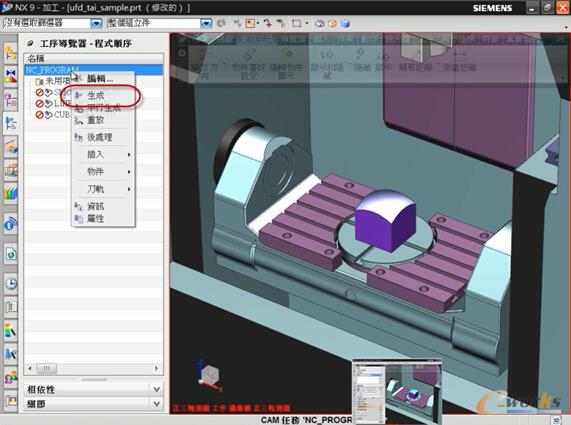Open the blue K-shaped sidebar tab
The height and width of the screenshot is (425, 571).
point(10,353)
